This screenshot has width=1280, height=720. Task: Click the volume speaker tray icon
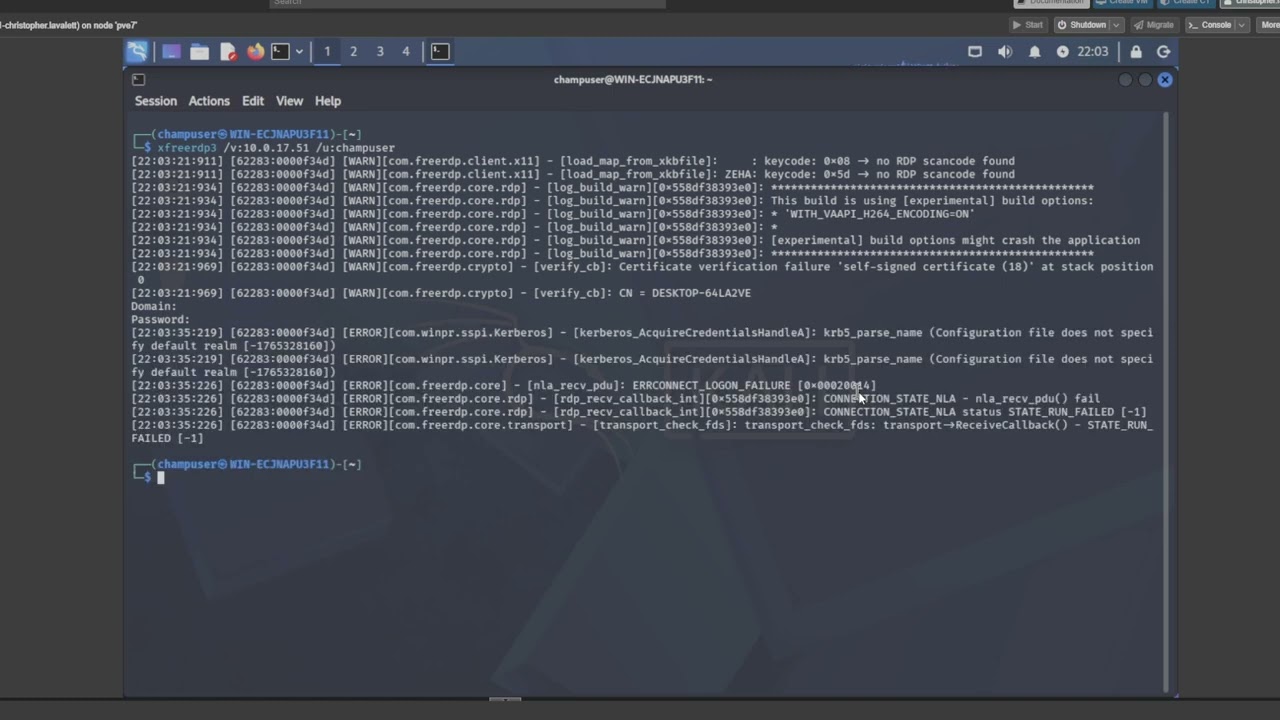click(x=1005, y=52)
